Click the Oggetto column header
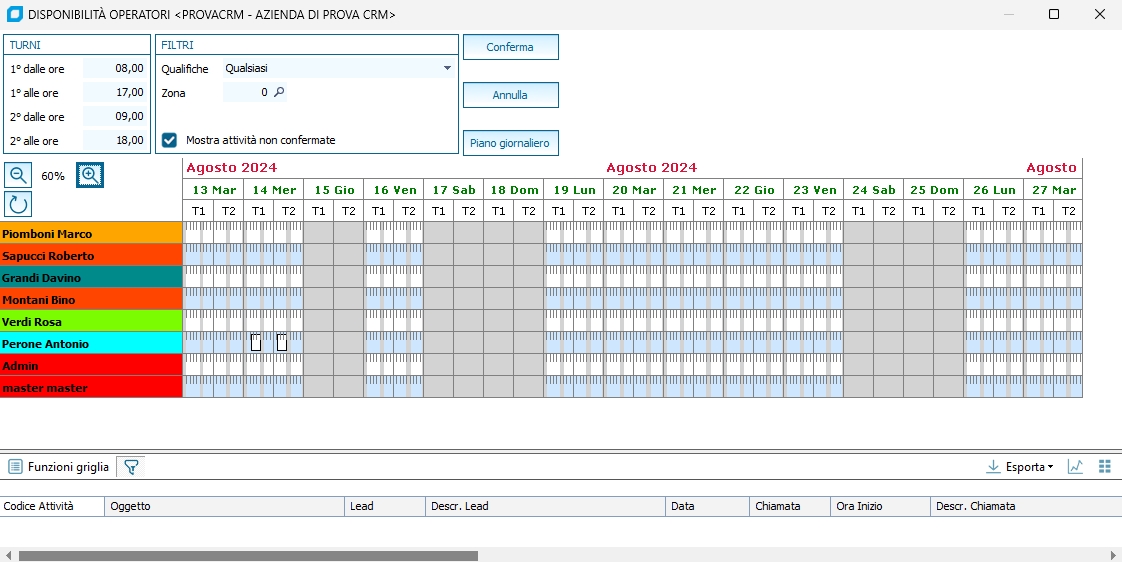This screenshot has width=1122, height=562. 224,506
